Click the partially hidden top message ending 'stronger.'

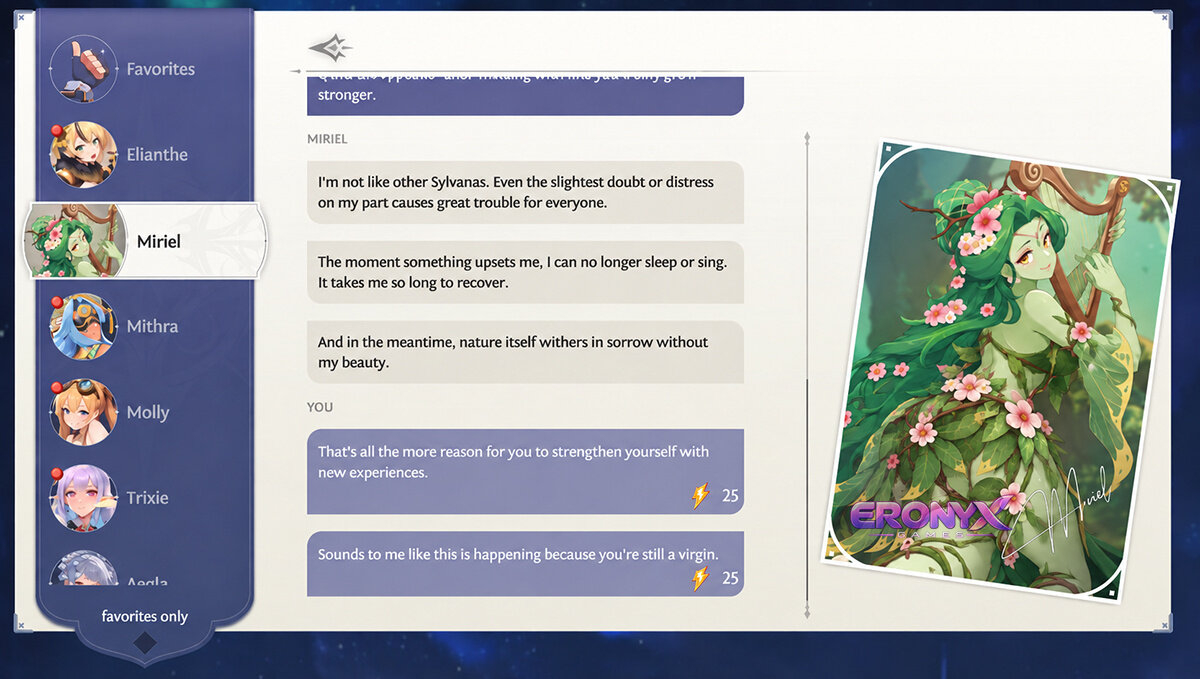coord(525,96)
